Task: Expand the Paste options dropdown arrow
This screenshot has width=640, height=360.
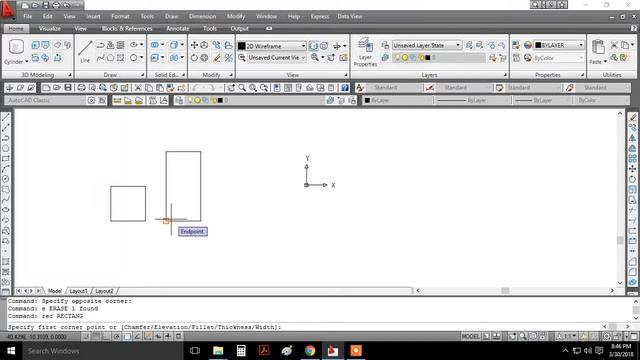Action: click(605, 62)
